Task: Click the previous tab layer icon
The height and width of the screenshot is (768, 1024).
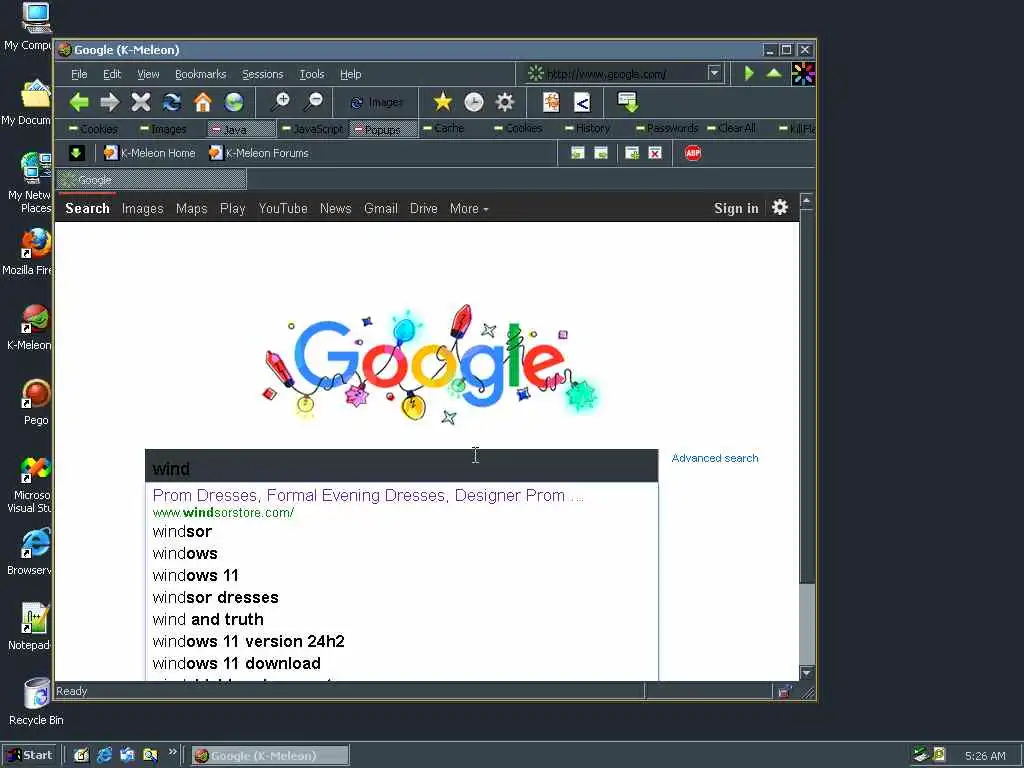Action: 577,153
